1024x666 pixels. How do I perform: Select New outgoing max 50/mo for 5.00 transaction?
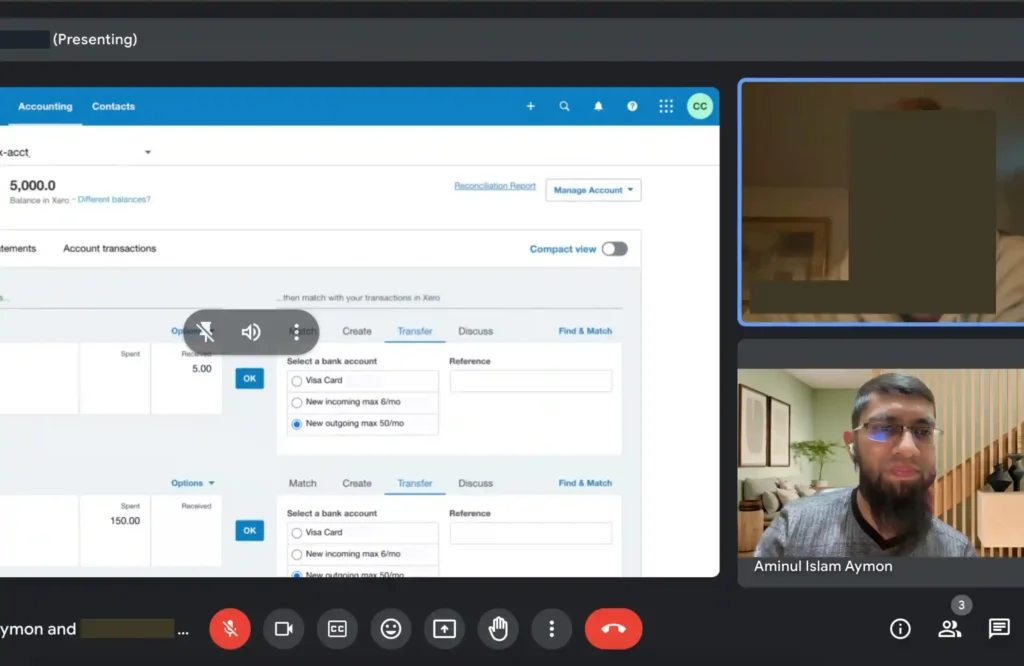[296, 424]
